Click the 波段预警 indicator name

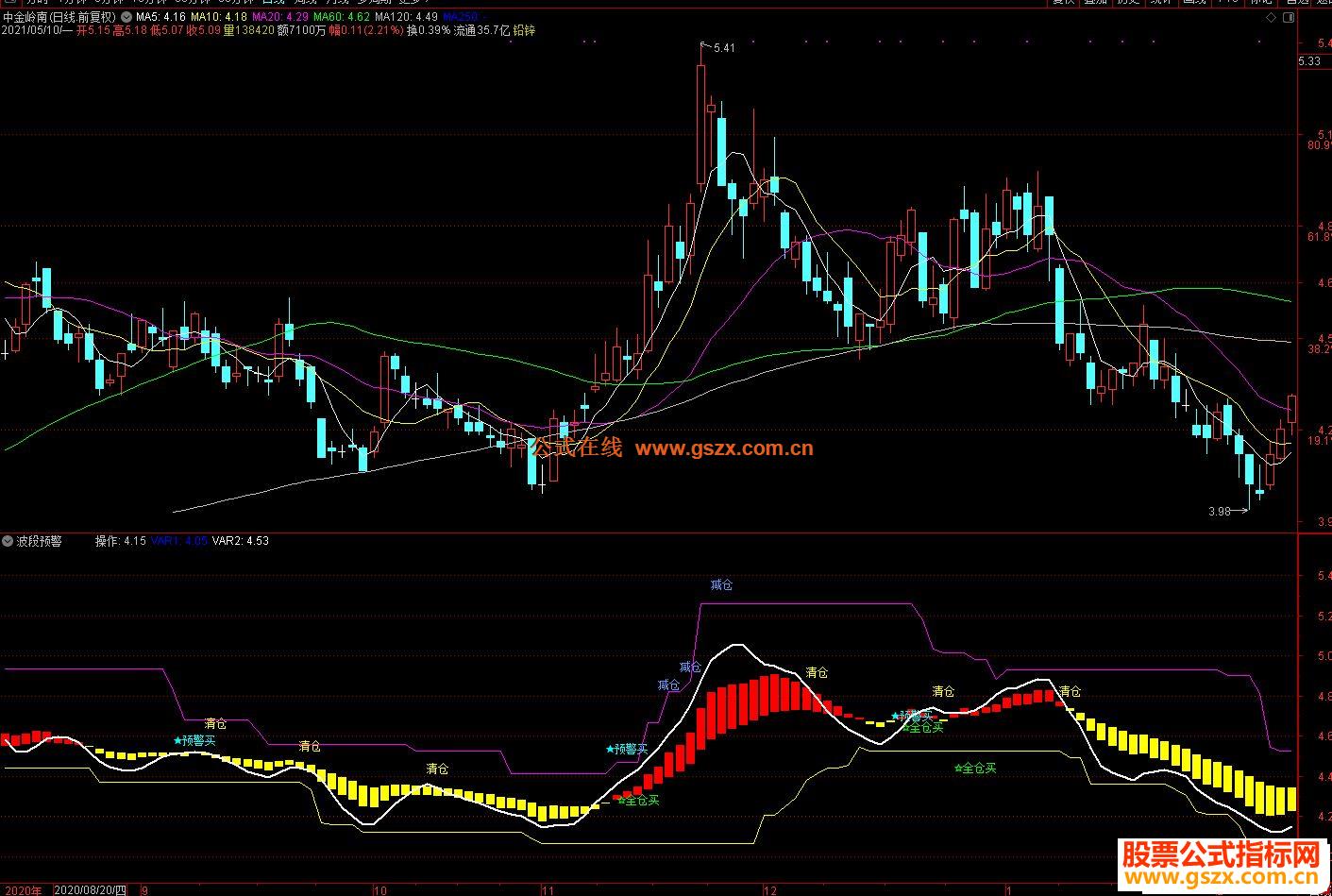[39, 541]
